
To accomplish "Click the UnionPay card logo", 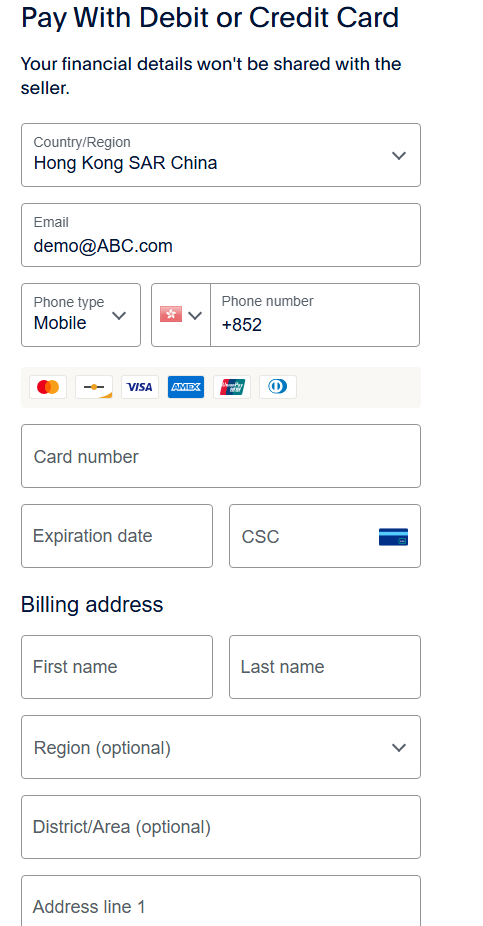I will [232, 387].
